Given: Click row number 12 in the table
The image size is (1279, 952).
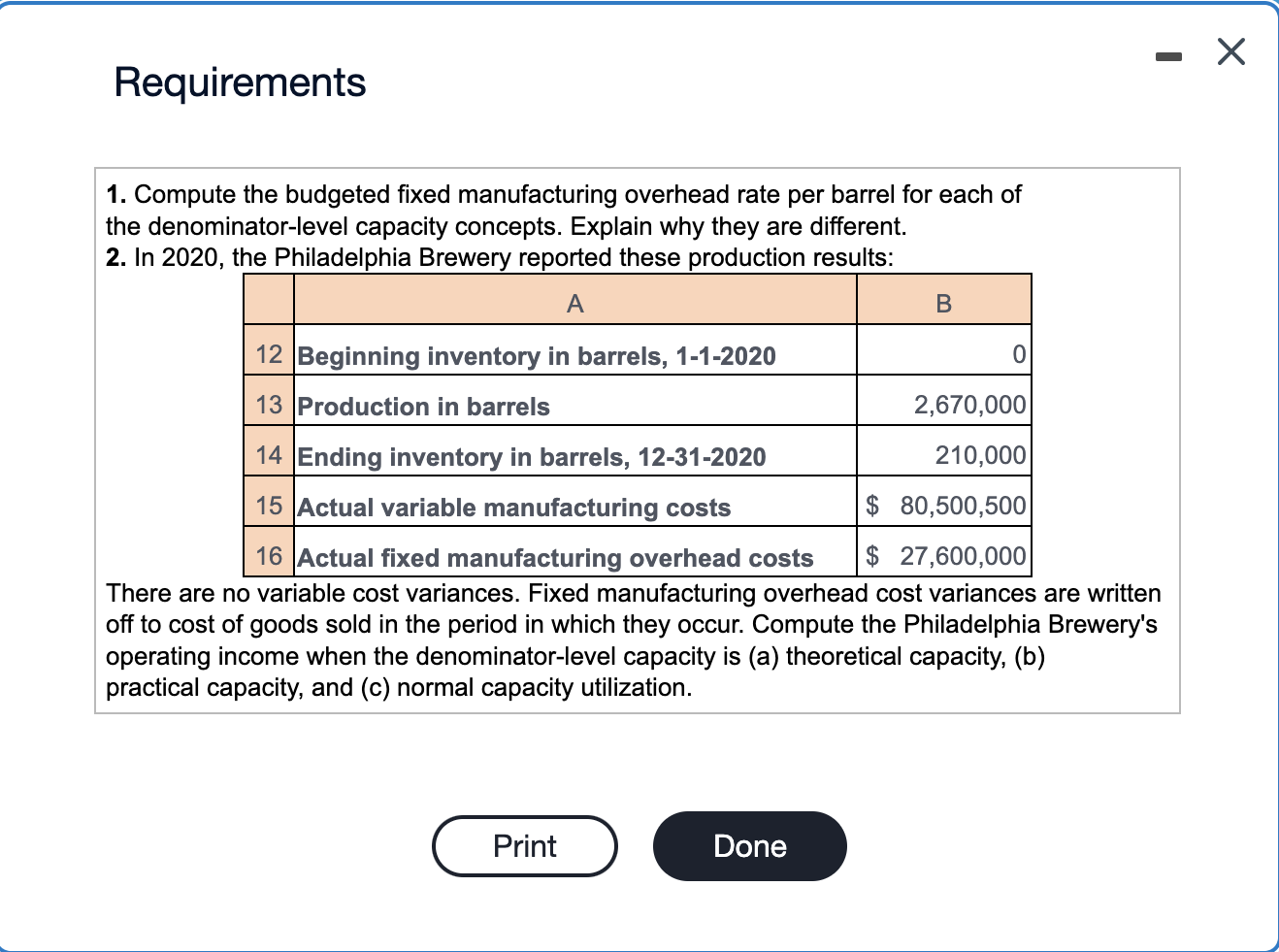Looking at the screenshot, I should tap(268, 354).
